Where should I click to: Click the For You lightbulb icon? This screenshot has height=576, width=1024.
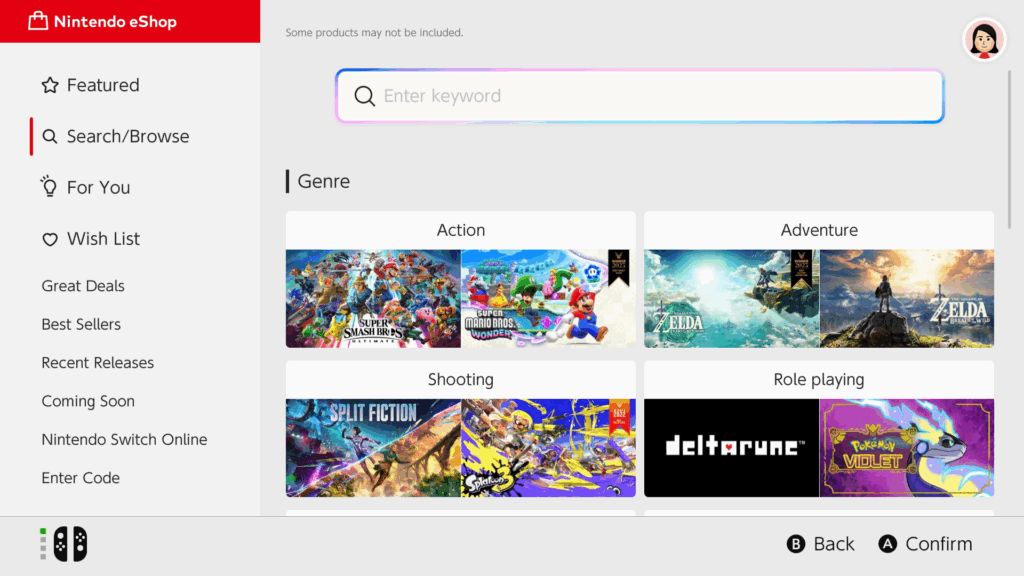tap(49, 187)
